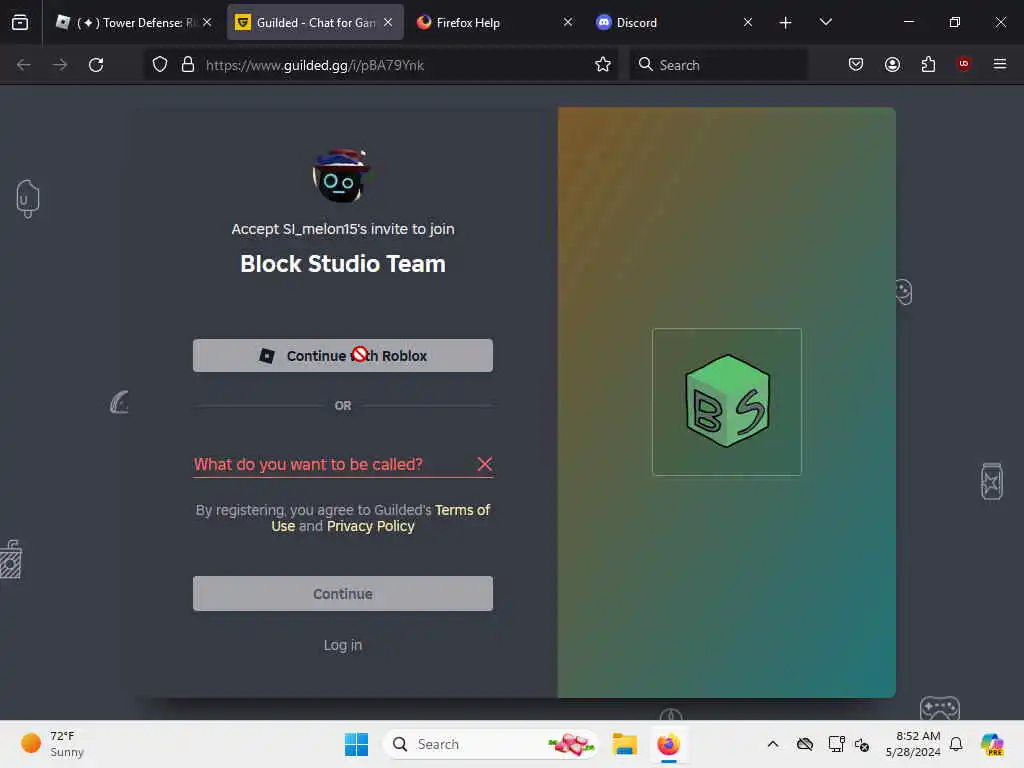Viewport: 1024px width, 768px height.
Task: Open a new tab with plus button
Action: point(786,23)
